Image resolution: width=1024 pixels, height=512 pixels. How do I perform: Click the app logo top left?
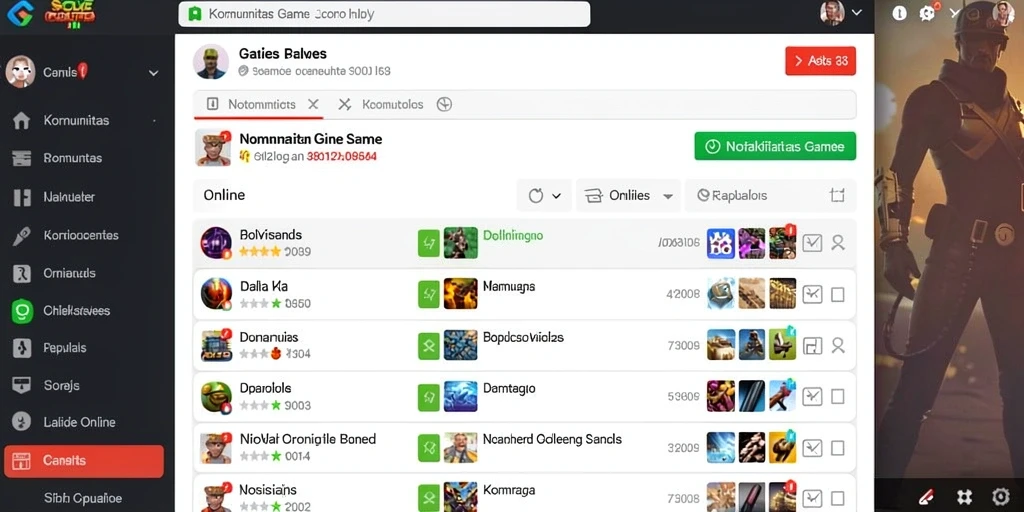tap(20, 13)
